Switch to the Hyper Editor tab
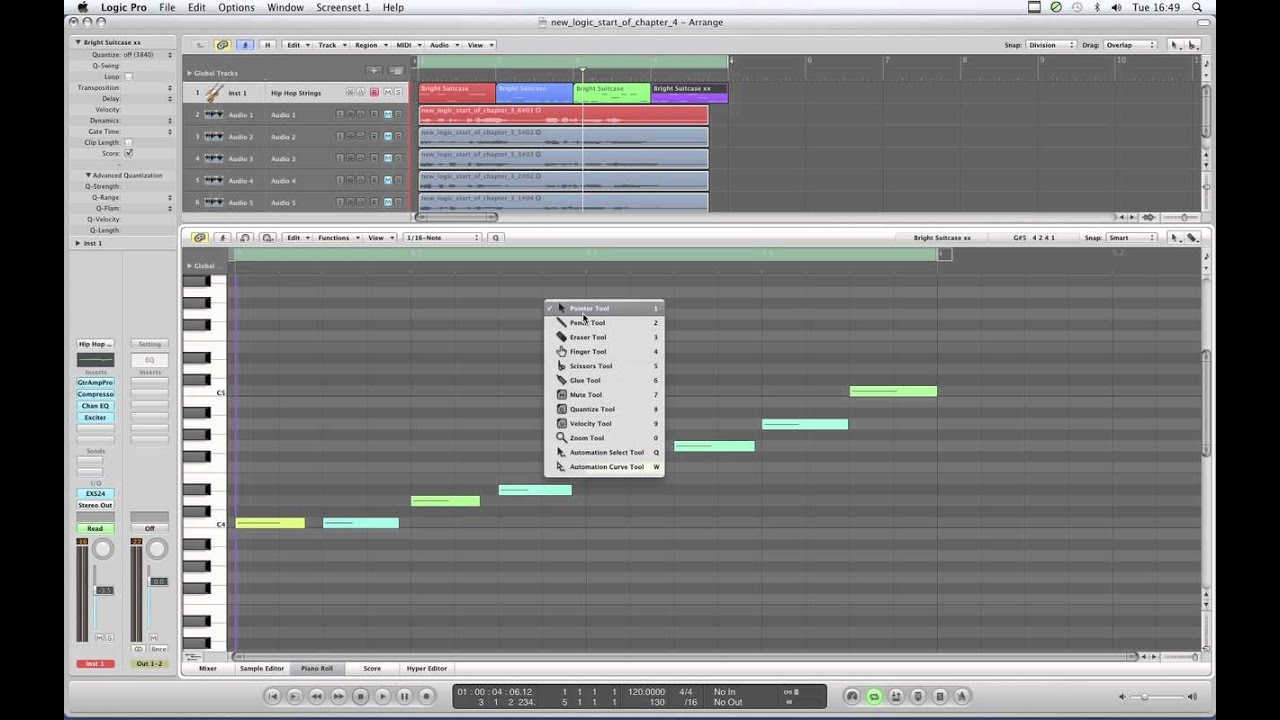The image size is (1280, 720). [427, 668]
